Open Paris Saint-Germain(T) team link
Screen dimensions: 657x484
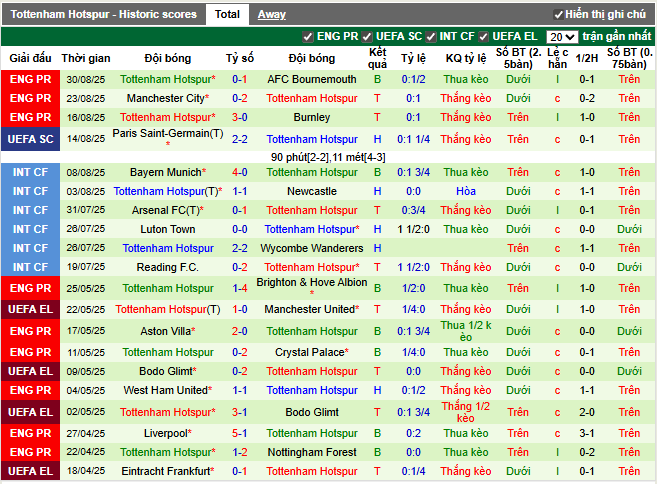coord(168,133)
